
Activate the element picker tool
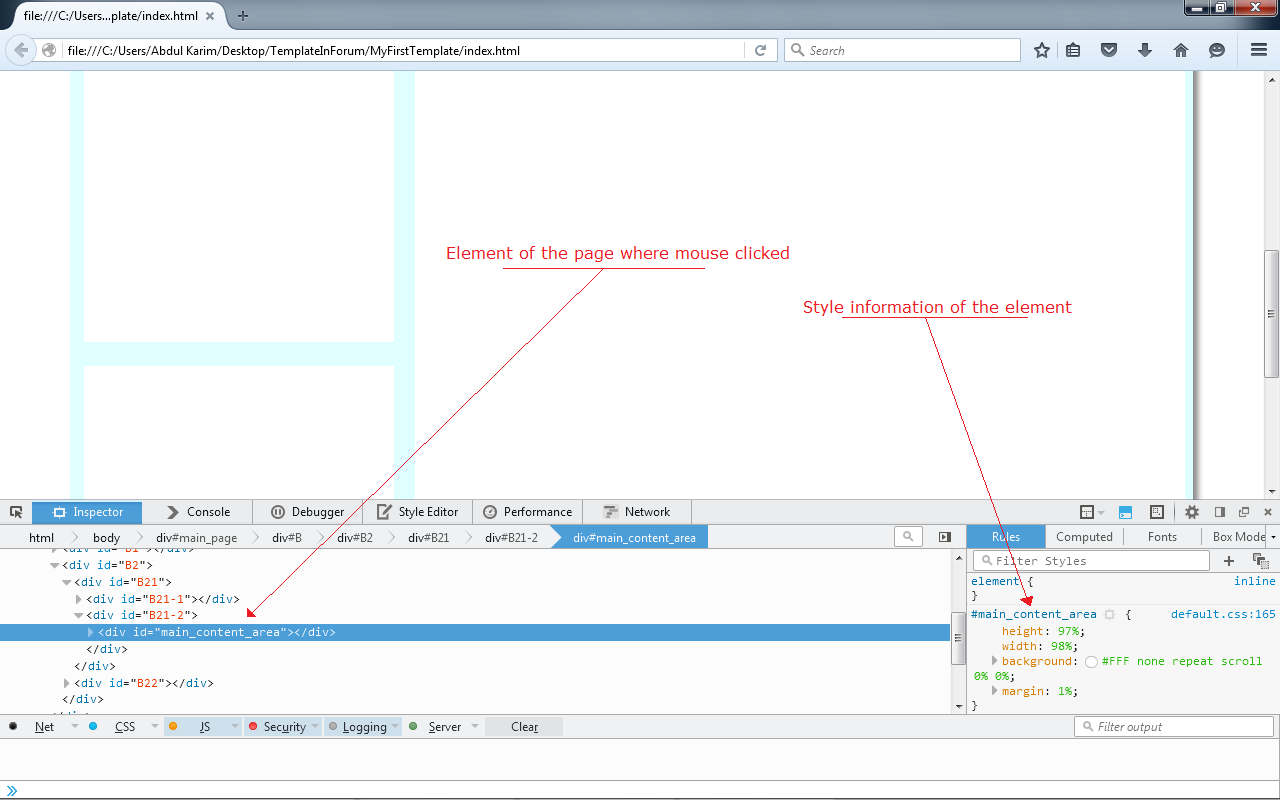tap(16, 512)
